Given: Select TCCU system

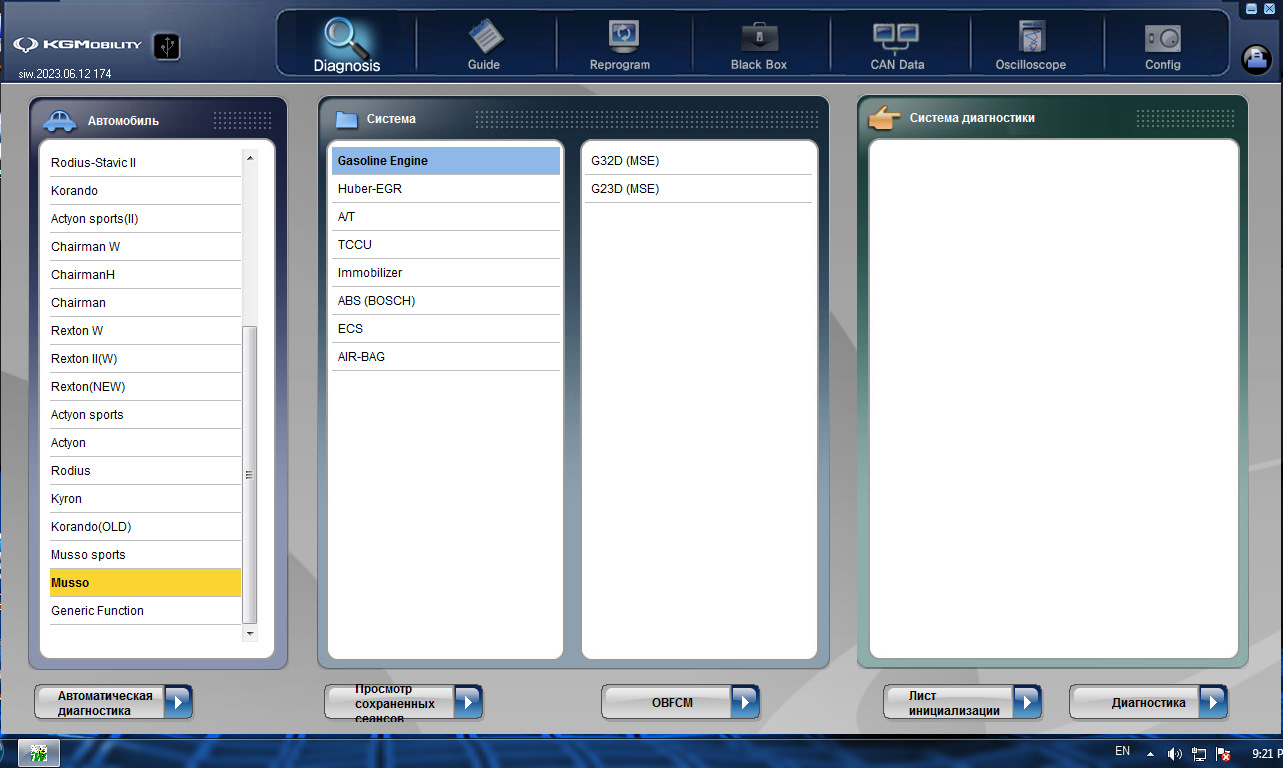Looking at the screenshot, I should (x=446, y=244).
